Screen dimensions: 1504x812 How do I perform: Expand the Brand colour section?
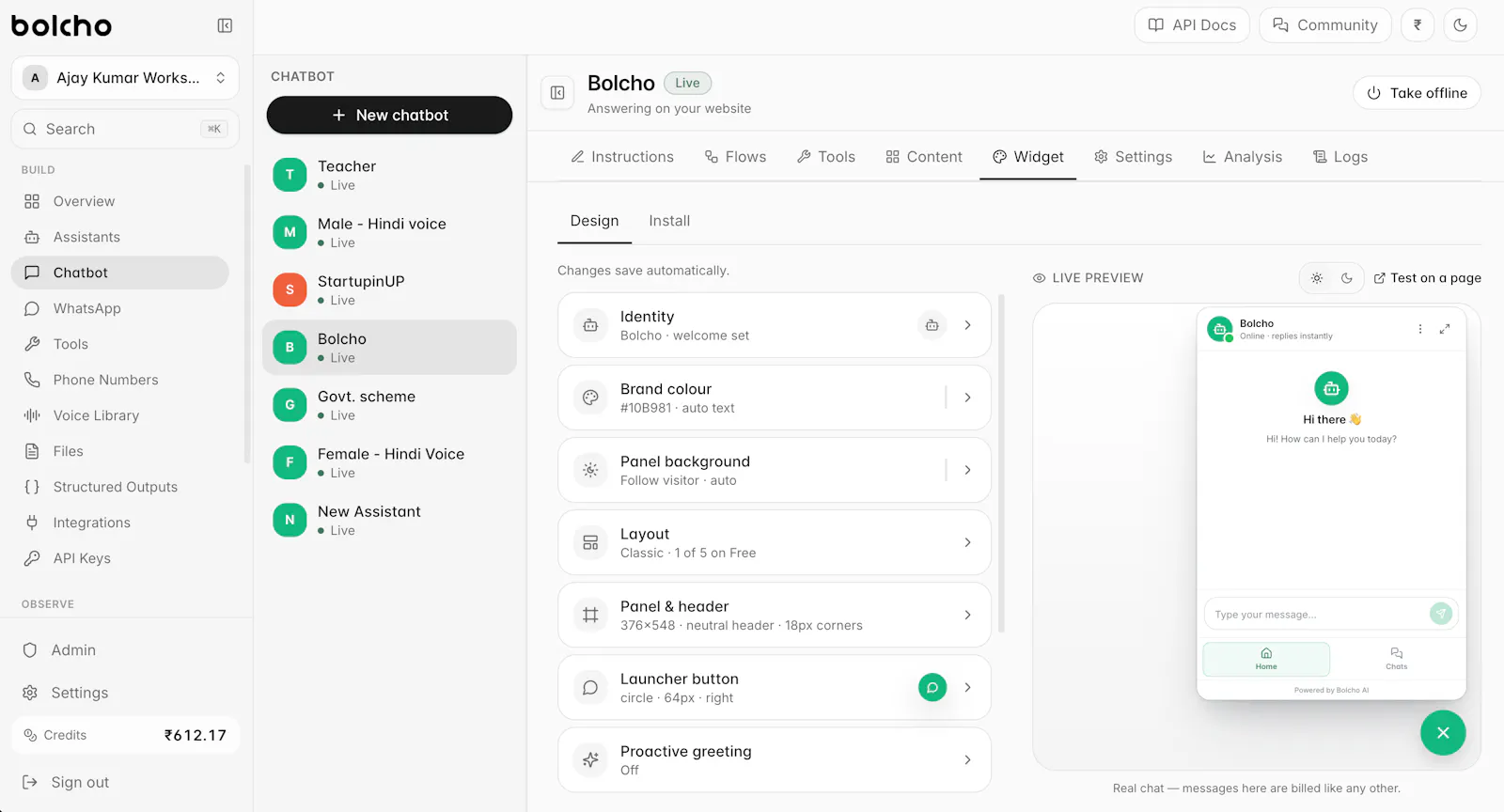point(775,398)
